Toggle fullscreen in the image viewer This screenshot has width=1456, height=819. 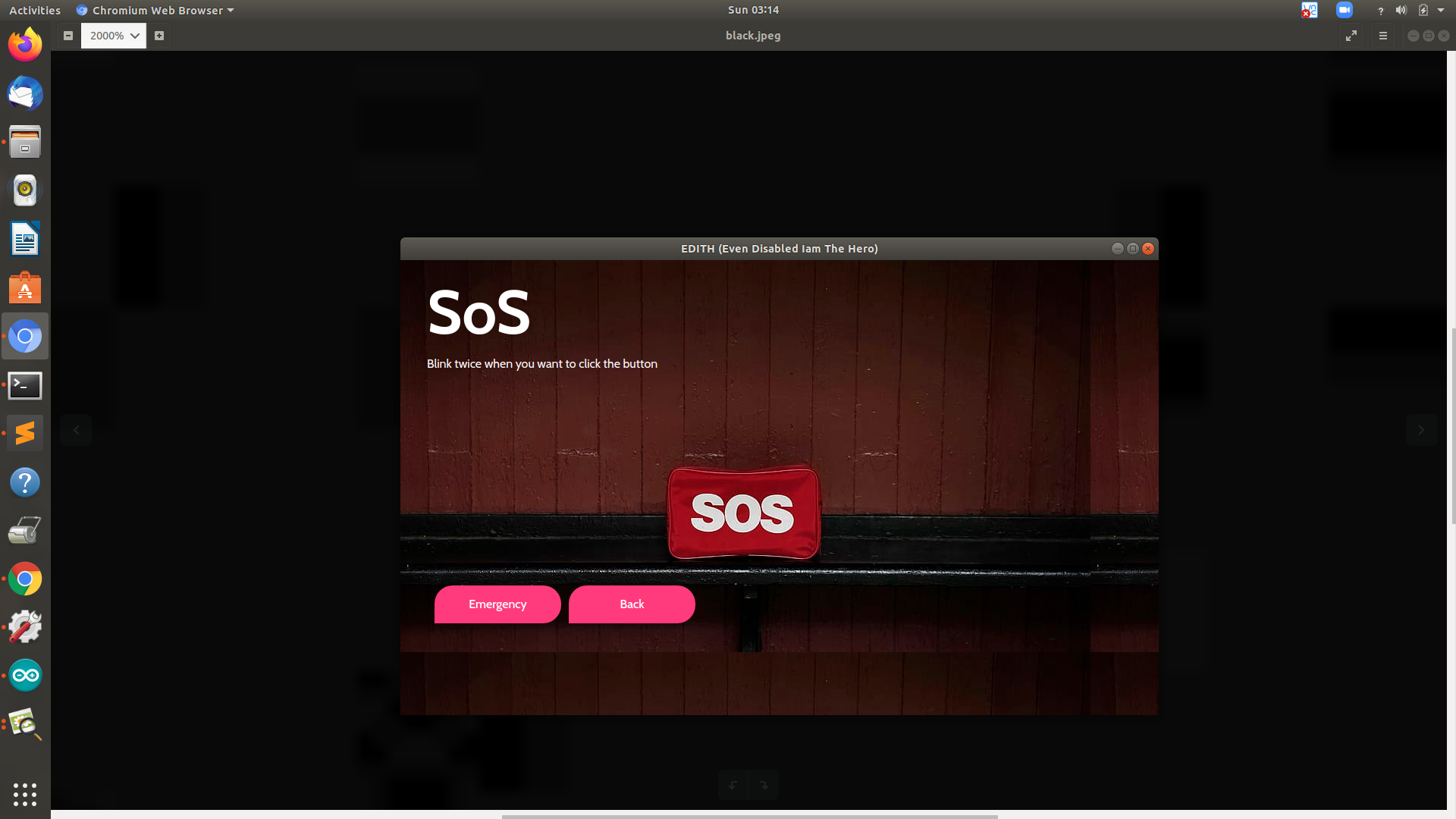(x=1351, y=36)
